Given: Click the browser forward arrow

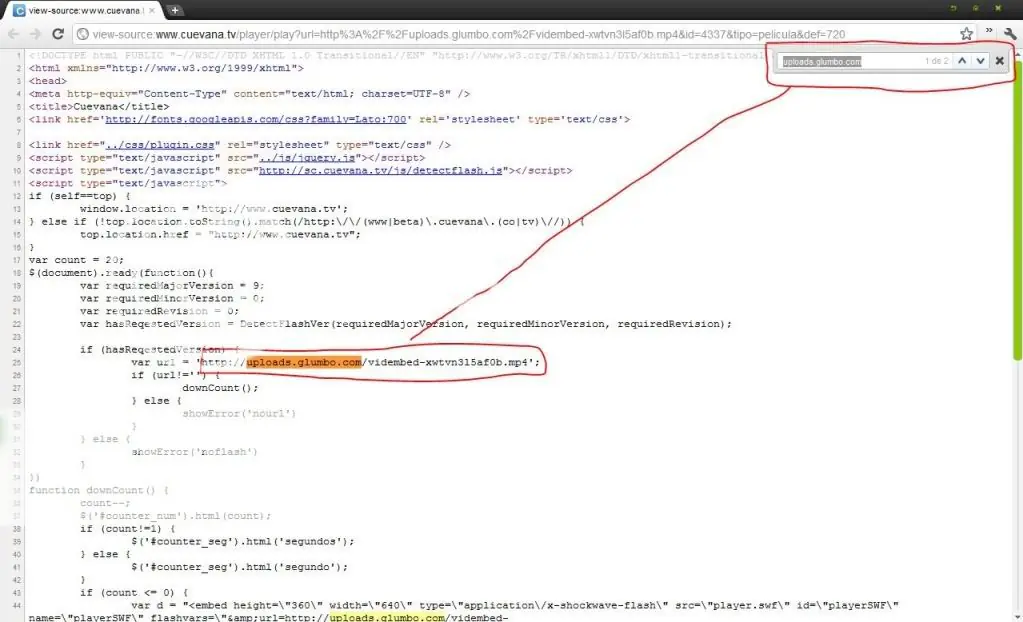Looking at the screenshot, I should (x=35, y=34).
